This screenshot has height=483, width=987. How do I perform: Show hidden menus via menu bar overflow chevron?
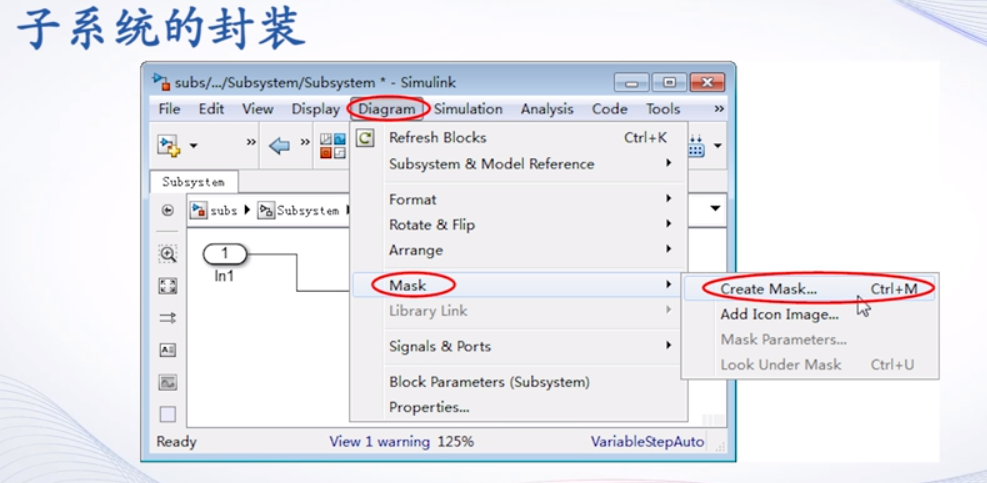(719, 108)
